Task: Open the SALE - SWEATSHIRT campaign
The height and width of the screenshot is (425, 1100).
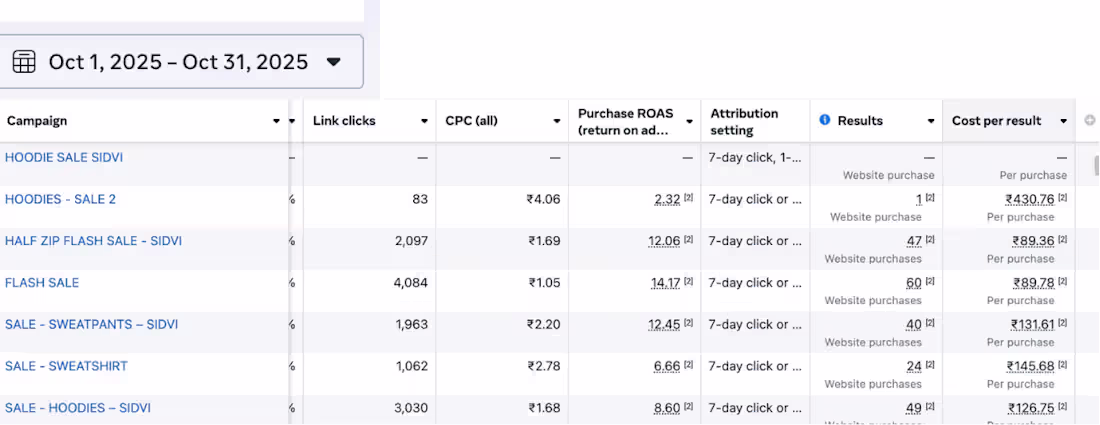Action: (66, 366)
